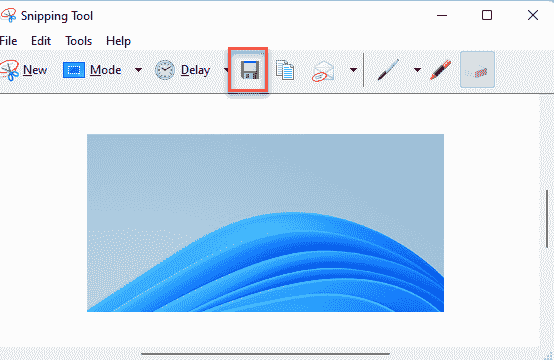Open the Delay dropdown arrow
The width and height of the screenshot is (554, 360).
click(x=226, y=70)
